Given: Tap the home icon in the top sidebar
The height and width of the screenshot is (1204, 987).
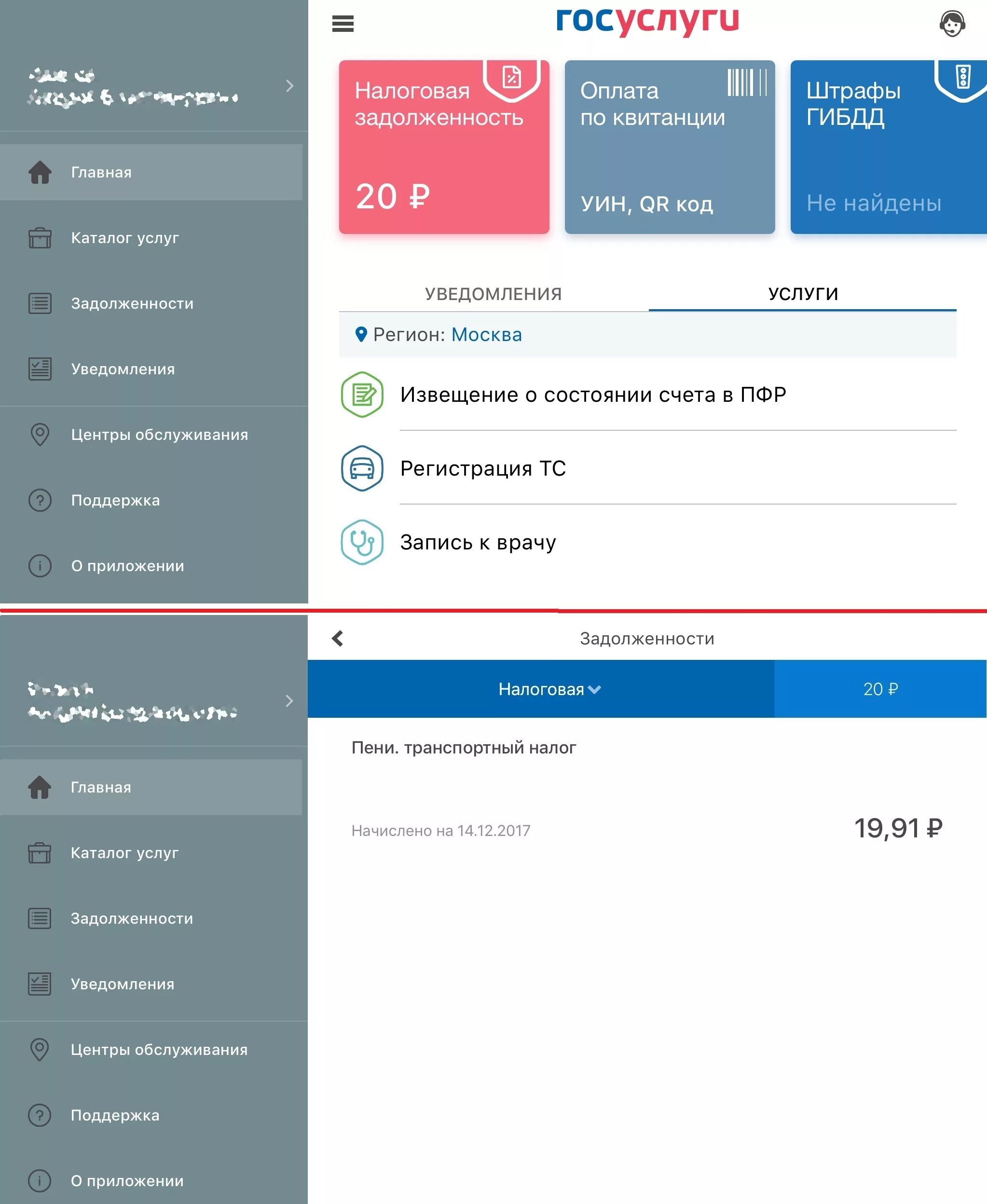Looking at the screenshot, I should tap(40, 172).
